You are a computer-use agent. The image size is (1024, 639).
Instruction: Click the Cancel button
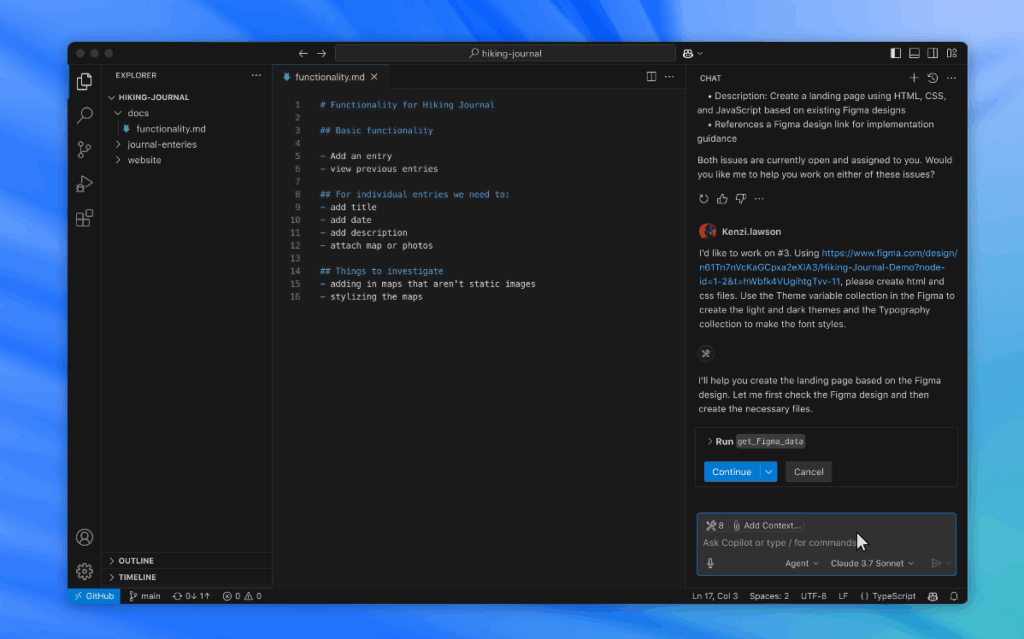click(x=808, y=472)
